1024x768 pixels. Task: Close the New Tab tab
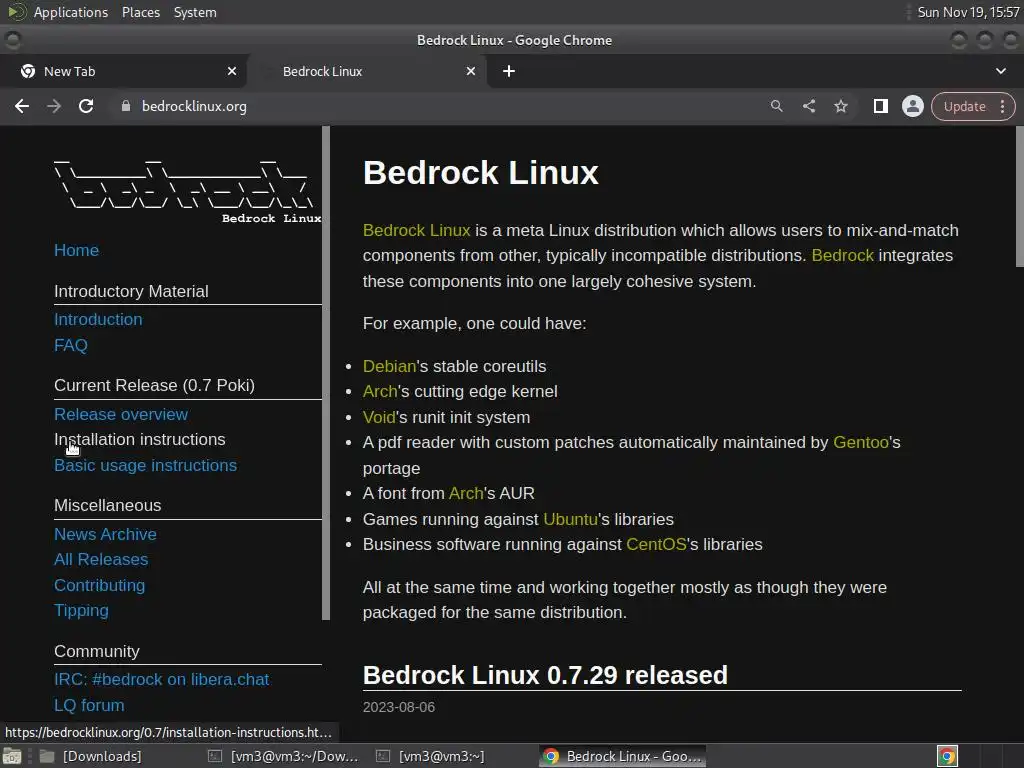pyautogui.click(x=232, y=71)
